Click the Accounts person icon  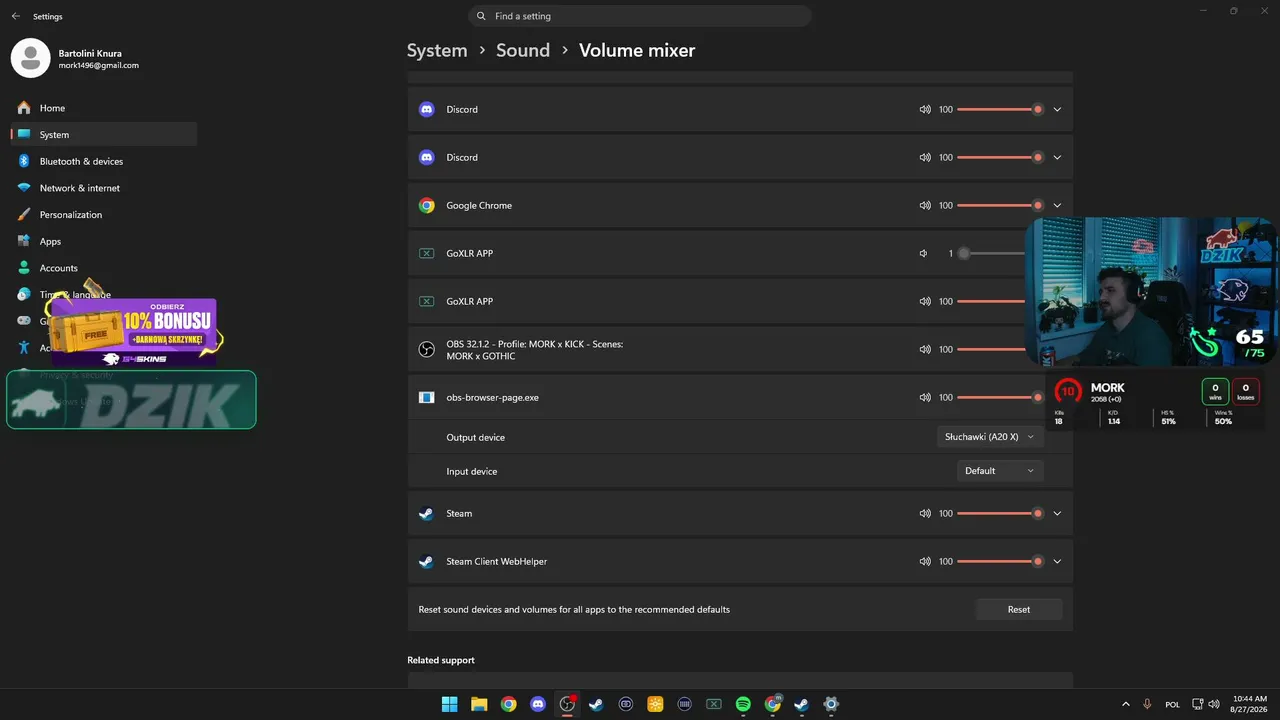(24, 268)
